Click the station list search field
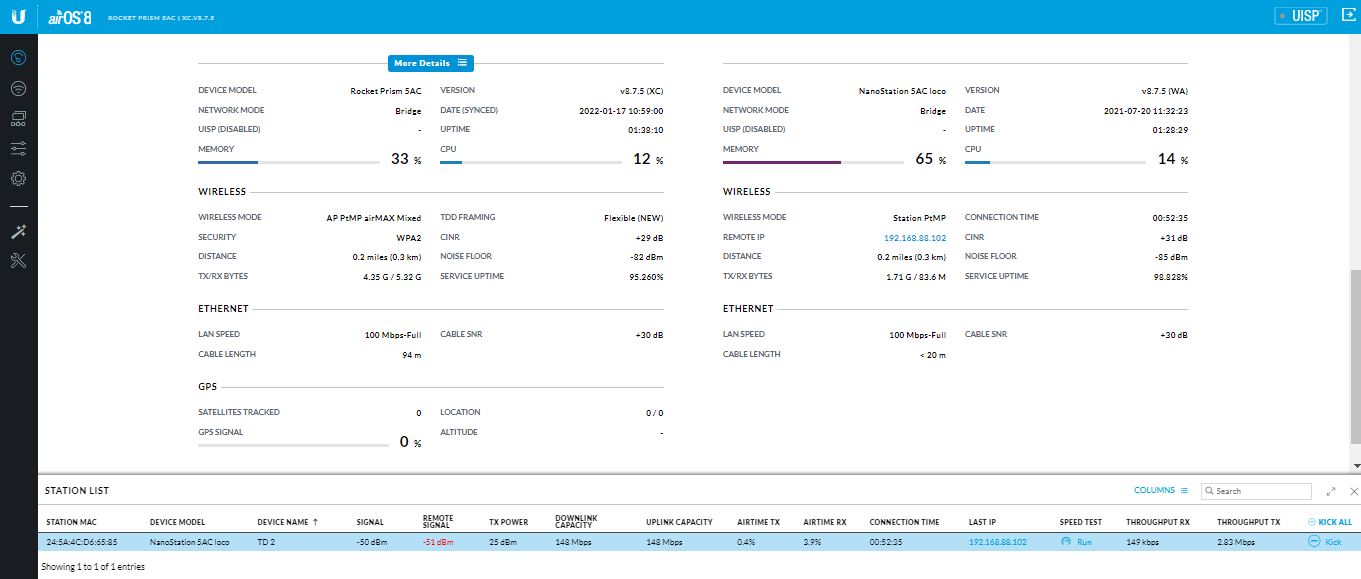The image size is (1361, 579). tap(1256, 491)
